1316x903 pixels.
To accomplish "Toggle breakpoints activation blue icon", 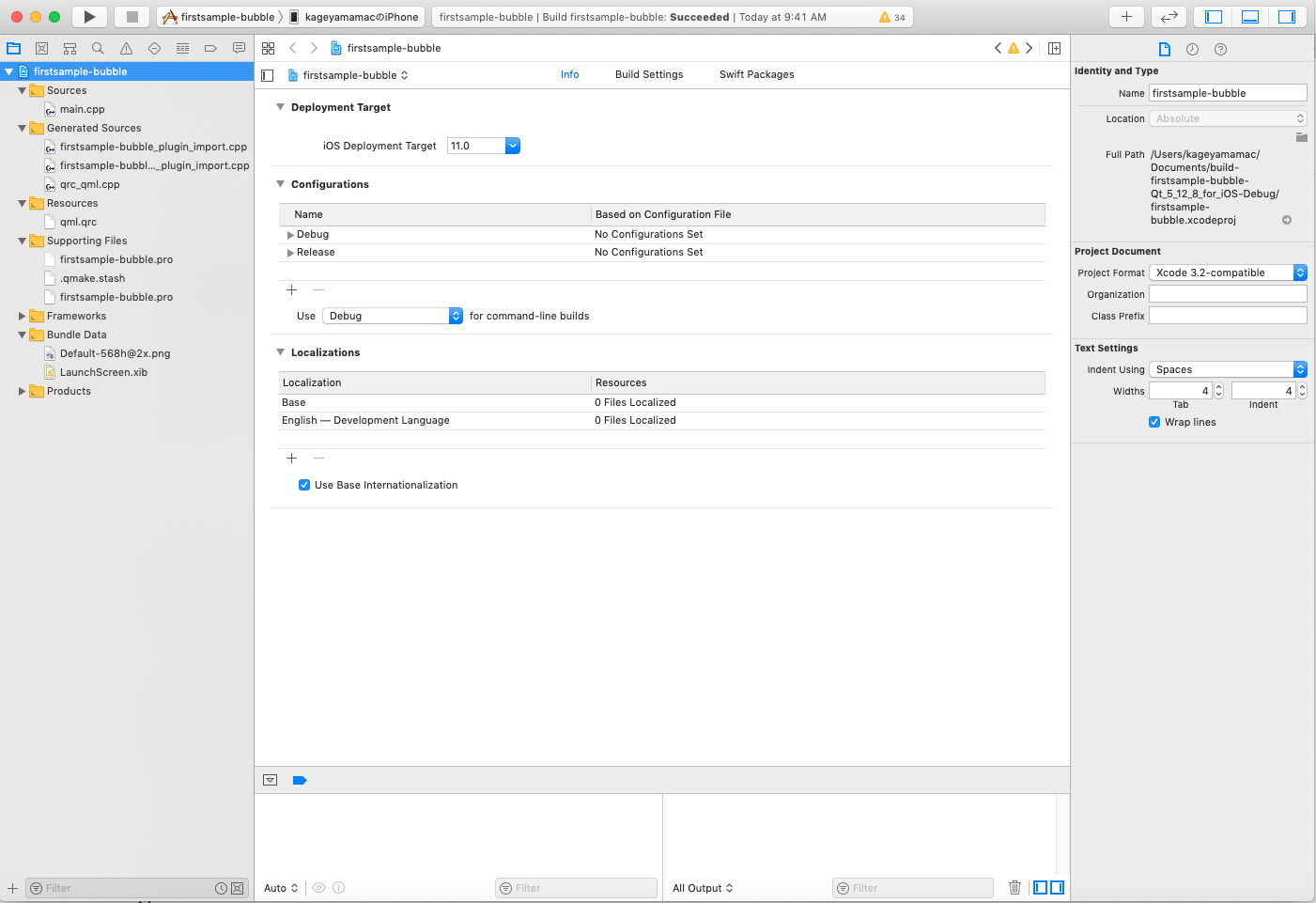I will (x=300, y=780).
